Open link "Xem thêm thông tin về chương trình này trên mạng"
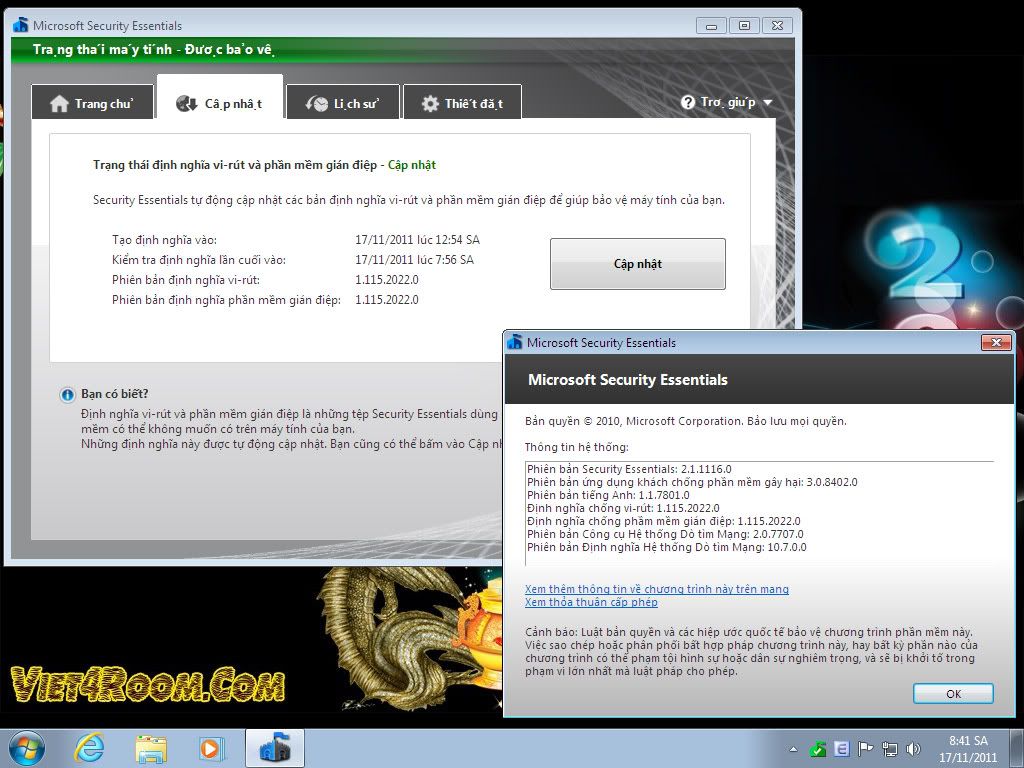Image resolution: width=1024 pixels, height=768 pixels. [656, 589]
